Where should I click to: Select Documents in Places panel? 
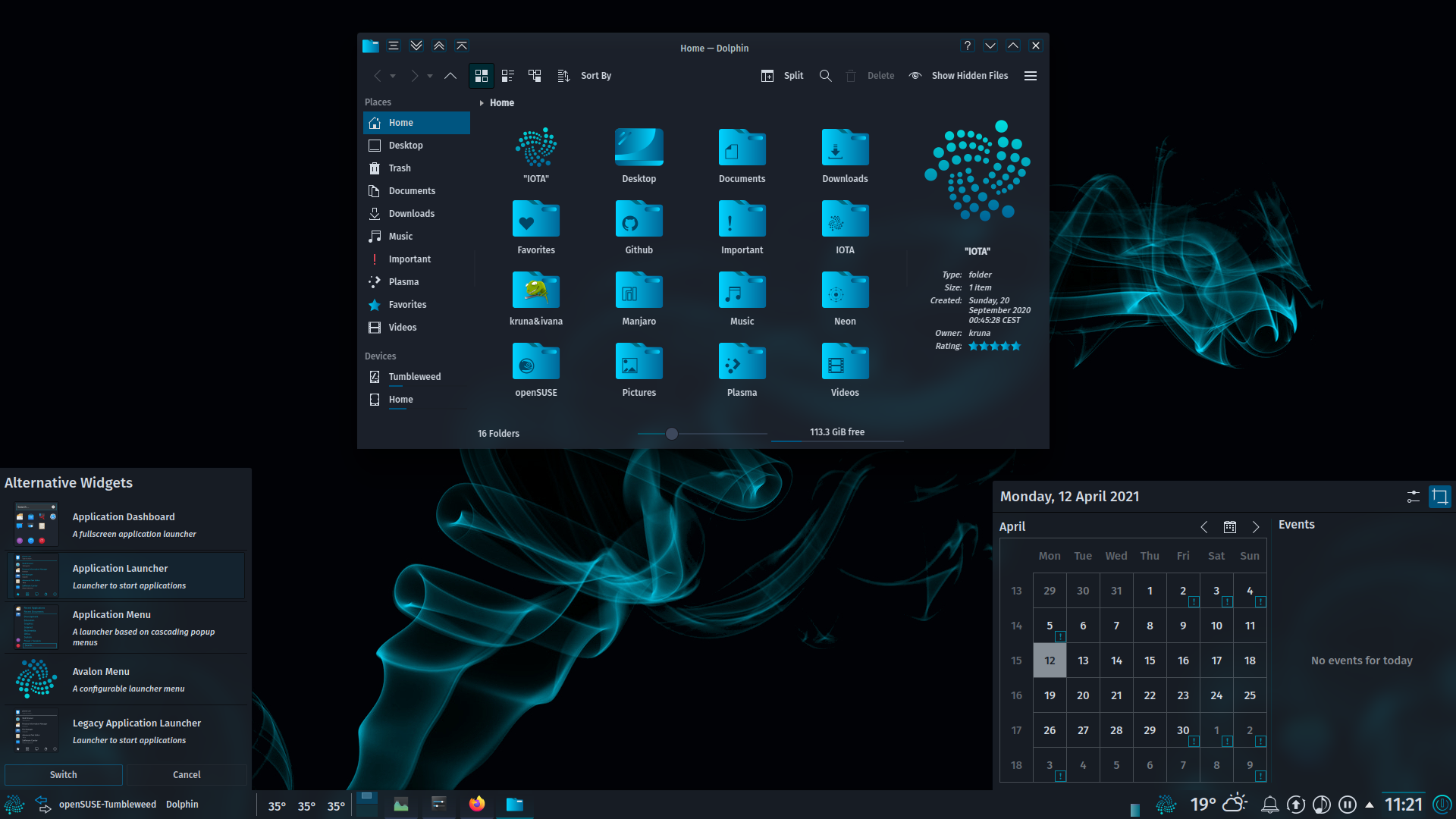[416, 191]
